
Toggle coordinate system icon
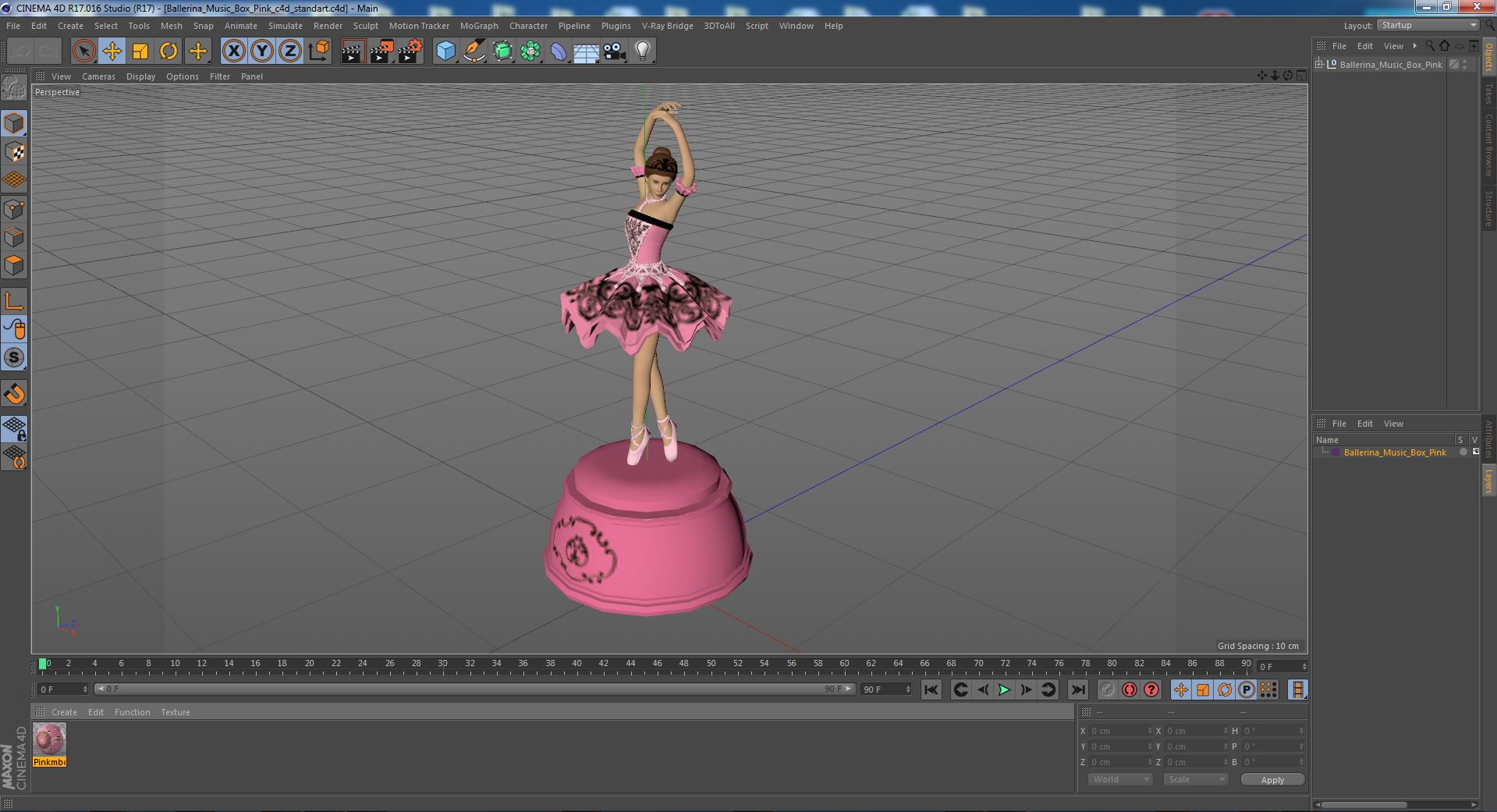click(318, 51)
